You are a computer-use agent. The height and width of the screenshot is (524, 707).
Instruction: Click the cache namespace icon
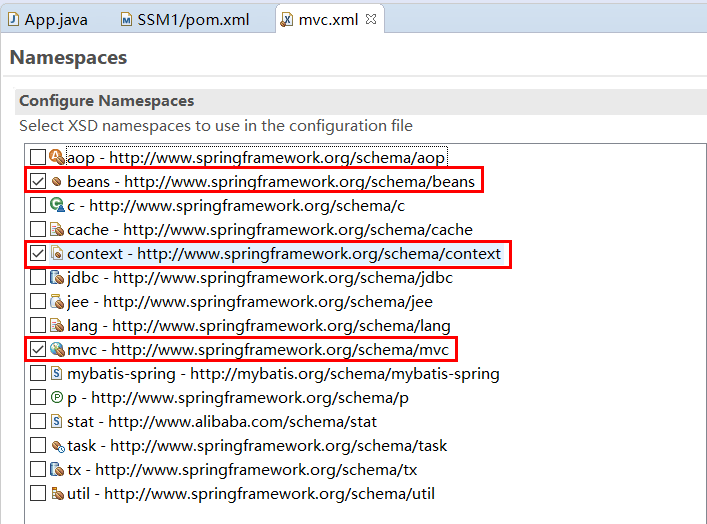pos(57,229)
